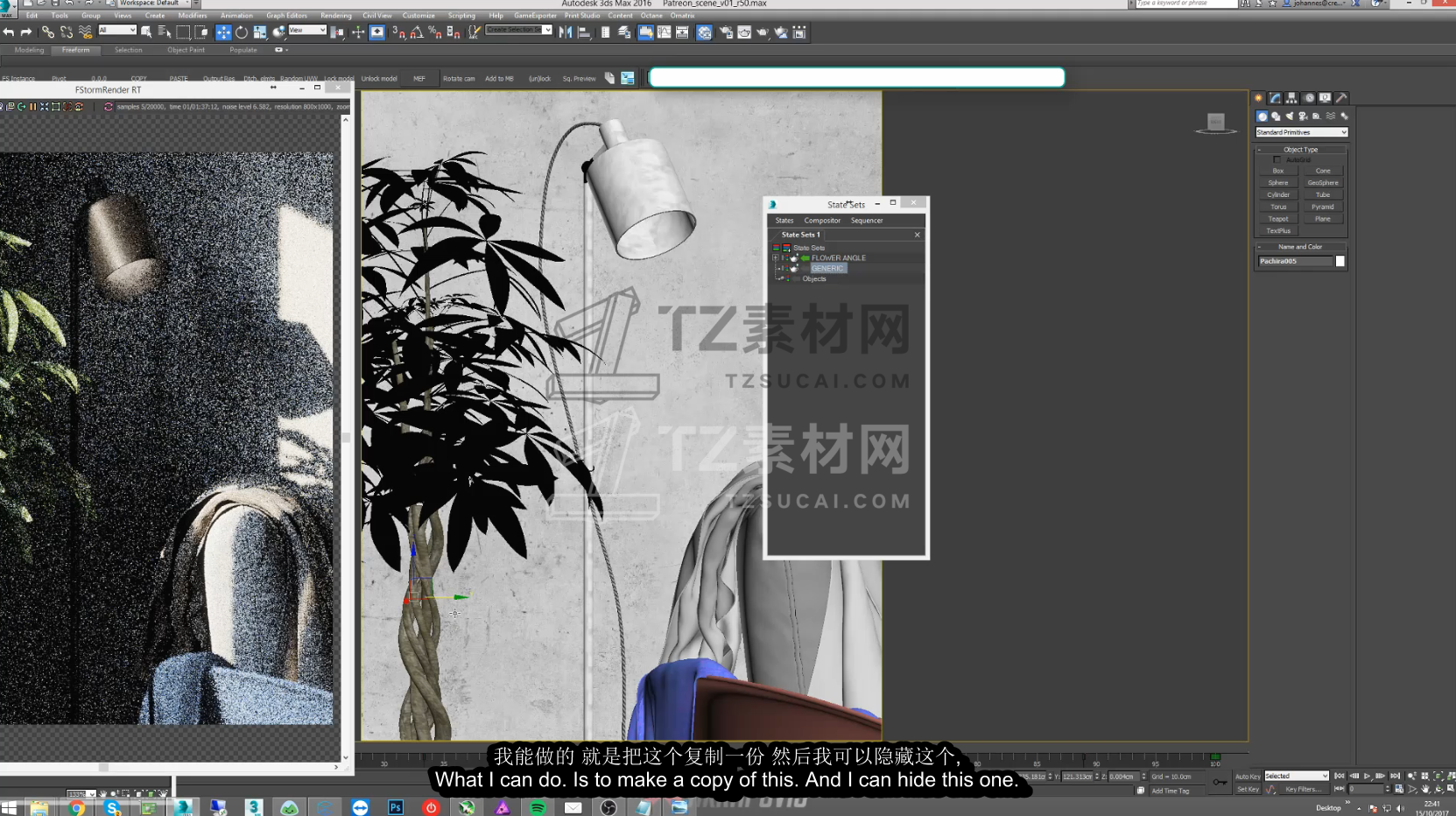Viewport: 1456px width, 816px height.
Task: Open the States menu in State Sets
Action: [784, 221]
